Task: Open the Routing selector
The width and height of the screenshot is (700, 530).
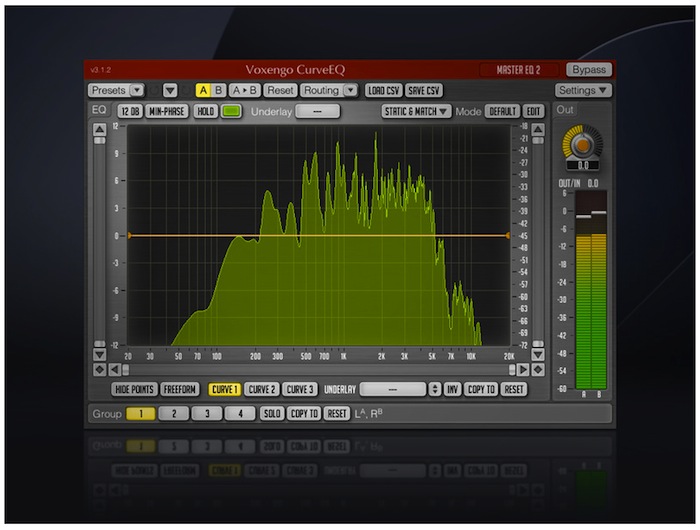Action: (329, 90)
